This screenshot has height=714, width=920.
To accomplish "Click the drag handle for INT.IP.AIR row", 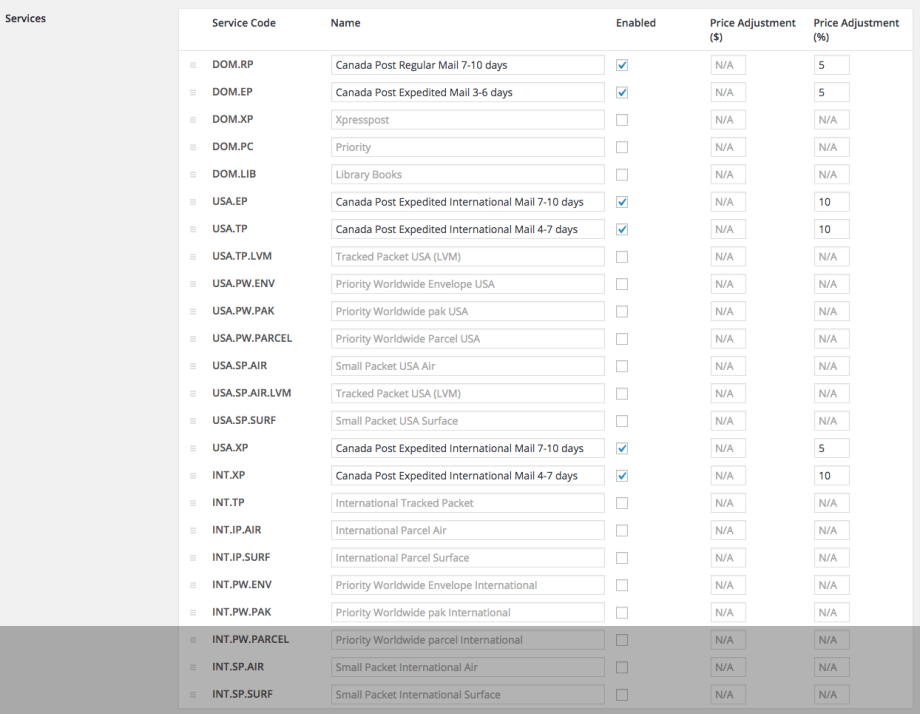I will tap(193, 530).
